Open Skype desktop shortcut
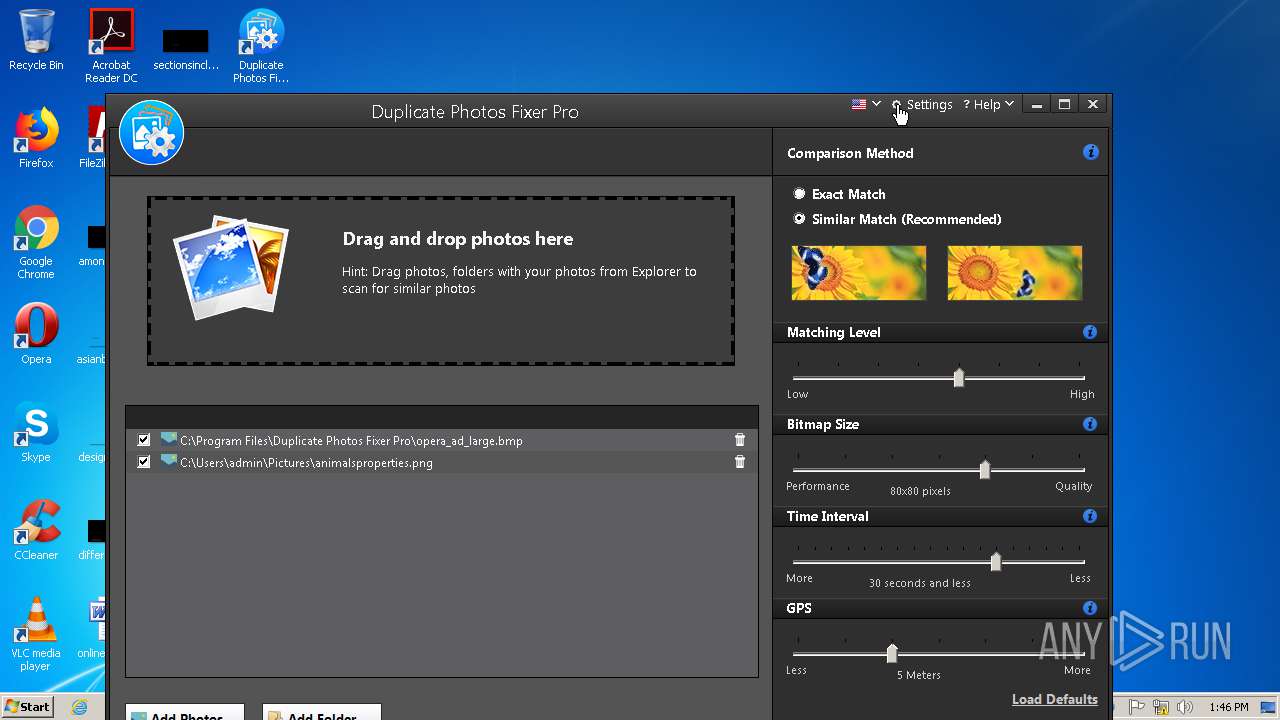Viewport: 1280px width, 720px height. (x=36, y=432)
